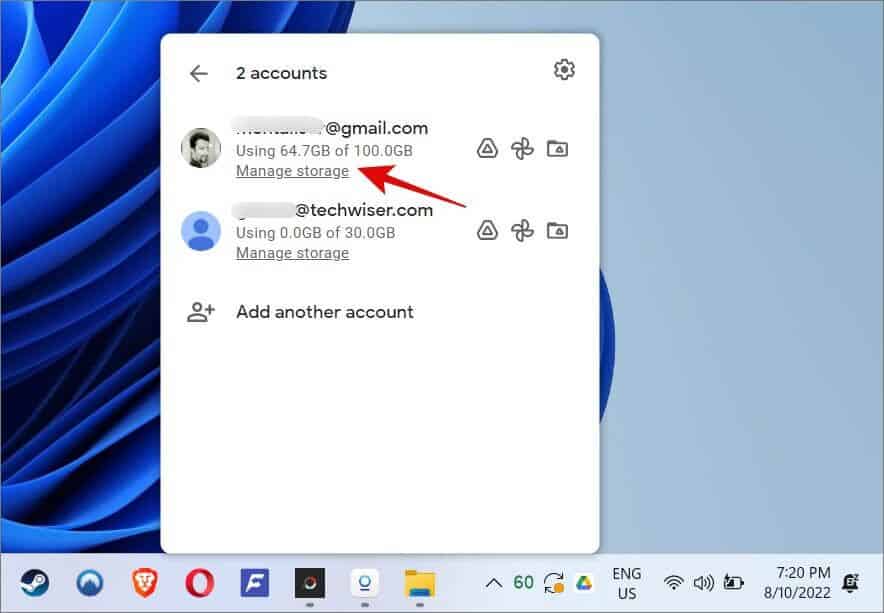Open Drive folder icon for techwiser.com account
Screen dimensions: 884x613
pyautogui.click(x=558, y=230)
